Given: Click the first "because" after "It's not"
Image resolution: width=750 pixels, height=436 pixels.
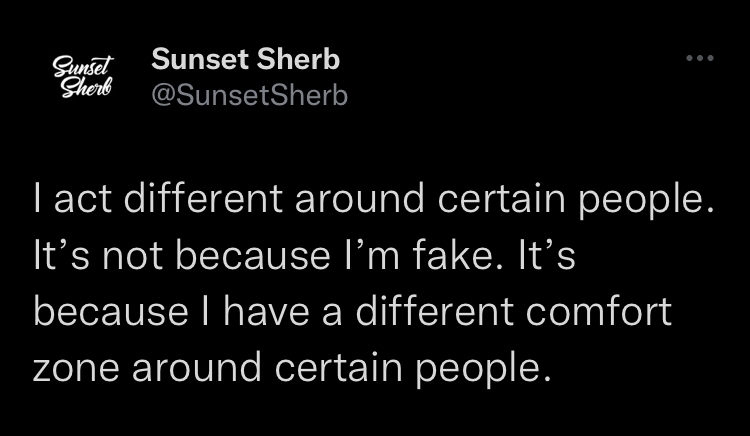Looking at the screenshot, I should [254, 255].
